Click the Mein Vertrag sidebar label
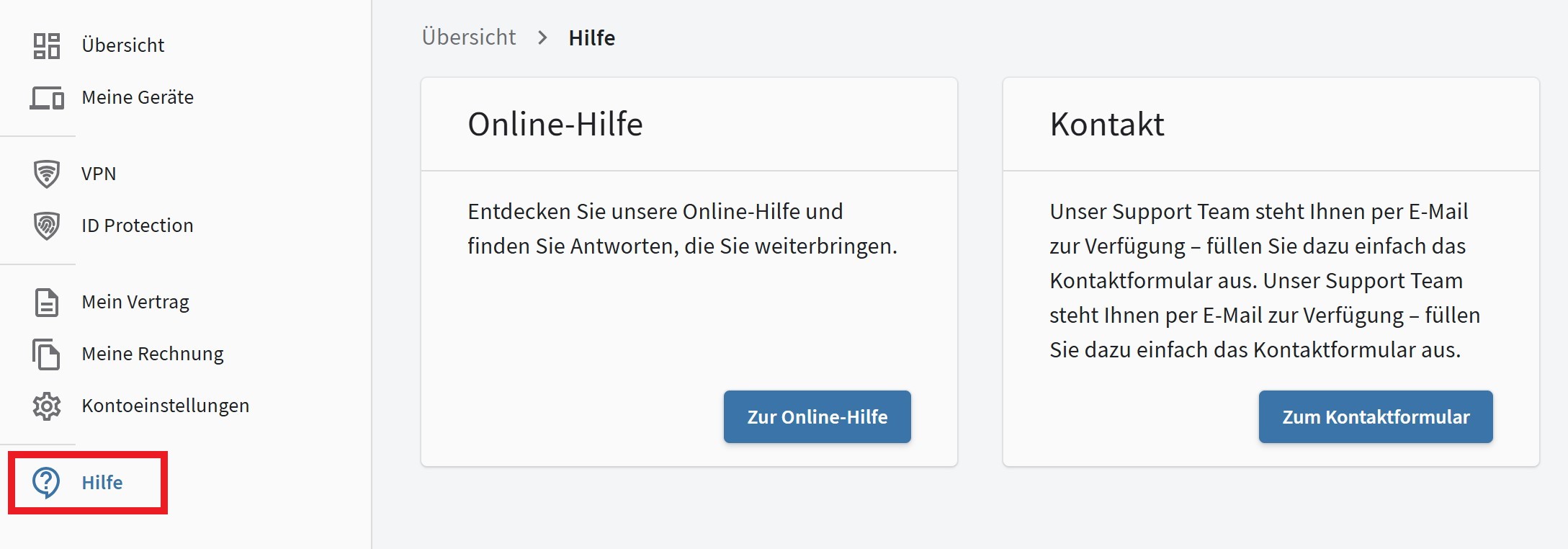 pos(135,302)
